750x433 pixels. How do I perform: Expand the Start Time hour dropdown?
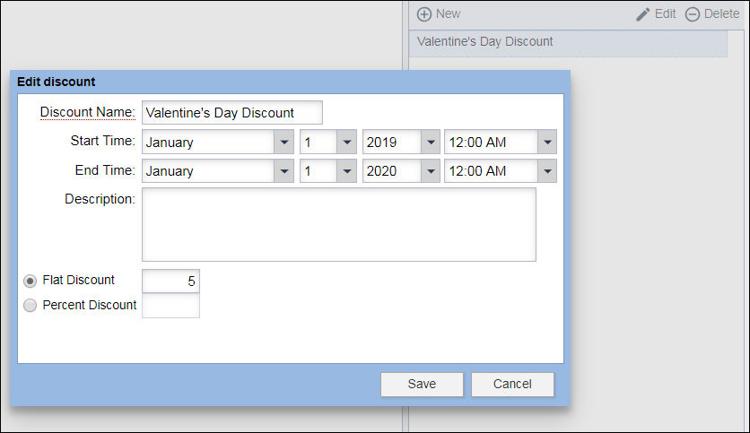(x=500, y=142)
